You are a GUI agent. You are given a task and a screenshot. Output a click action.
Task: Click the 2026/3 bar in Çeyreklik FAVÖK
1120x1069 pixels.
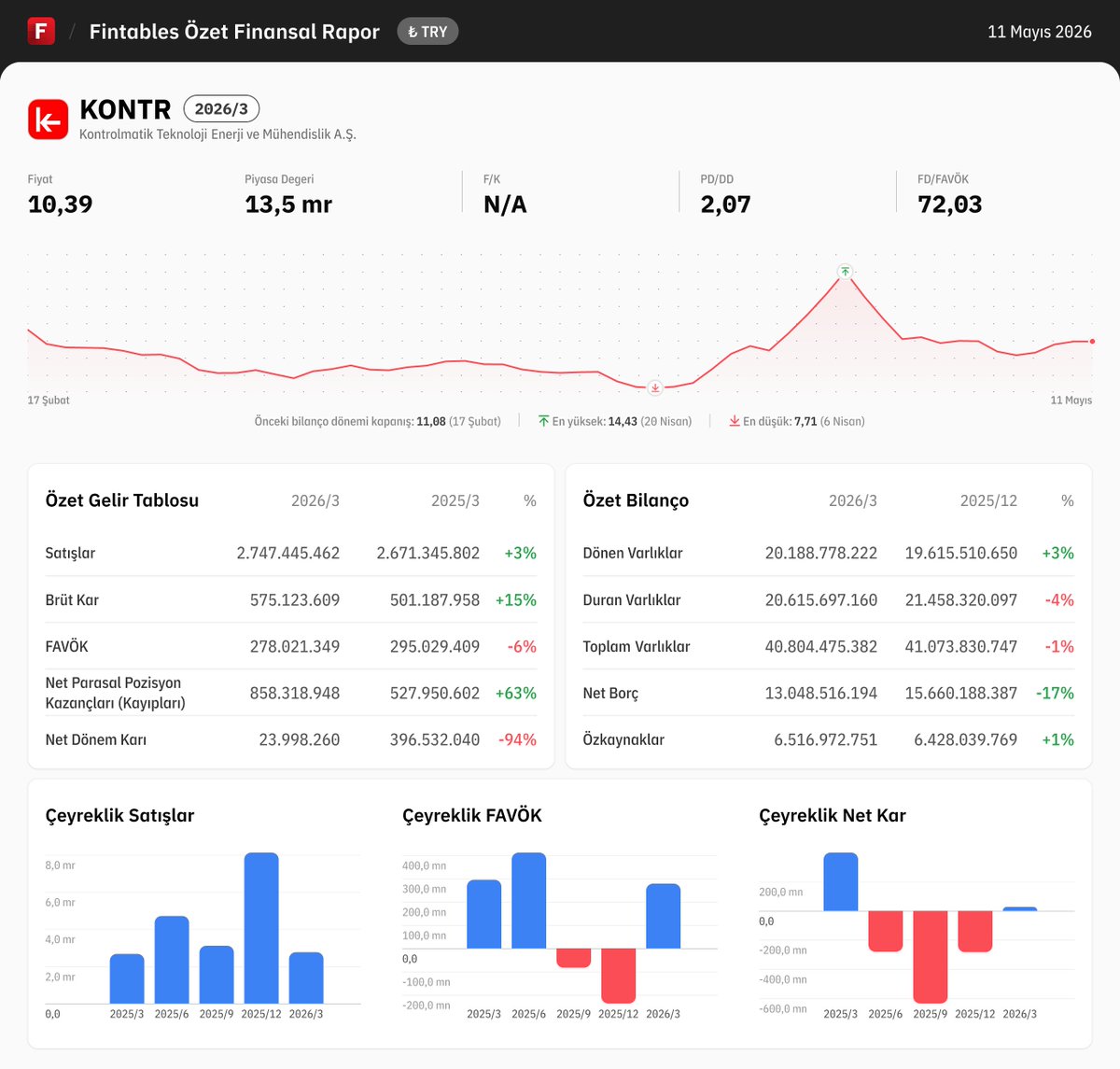coord(664,916)
